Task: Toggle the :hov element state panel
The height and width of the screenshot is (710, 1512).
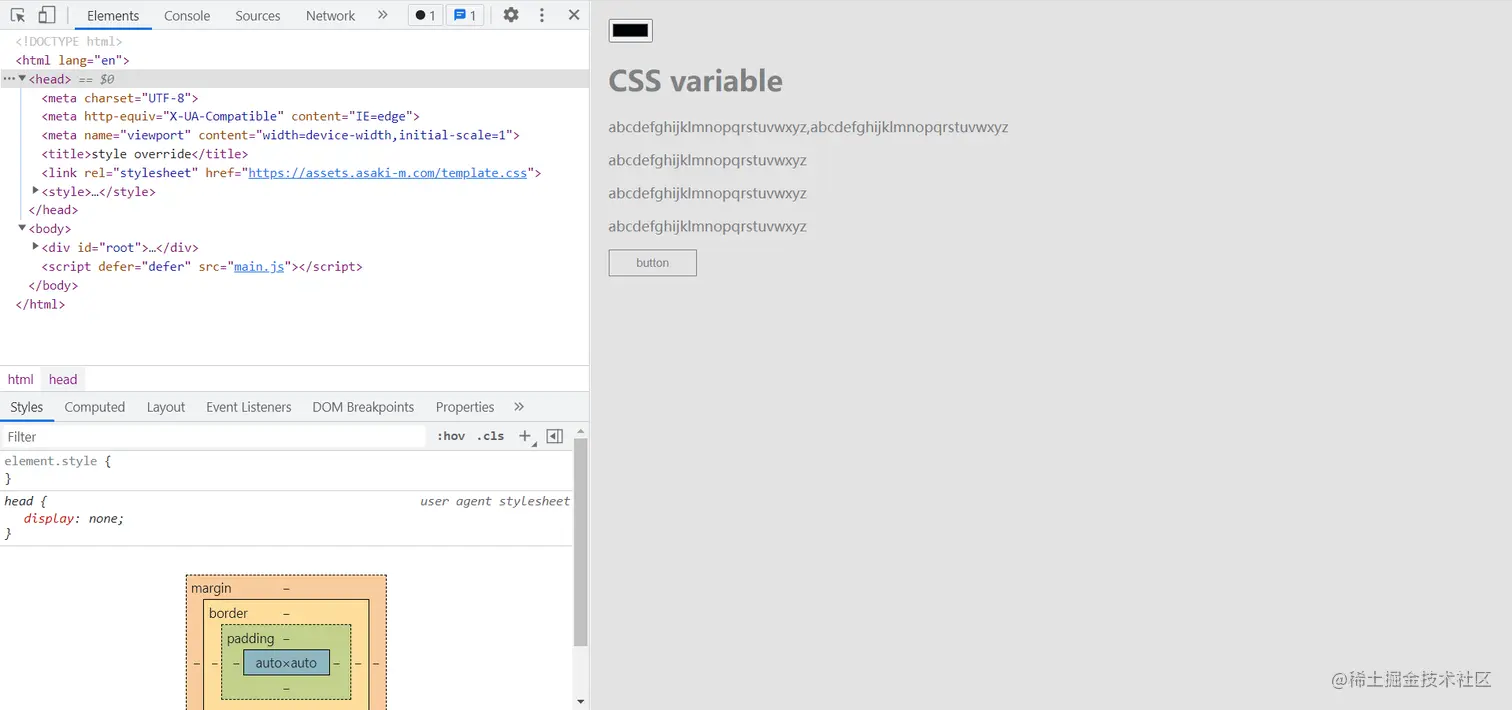Action: click(x=451, y=436)
